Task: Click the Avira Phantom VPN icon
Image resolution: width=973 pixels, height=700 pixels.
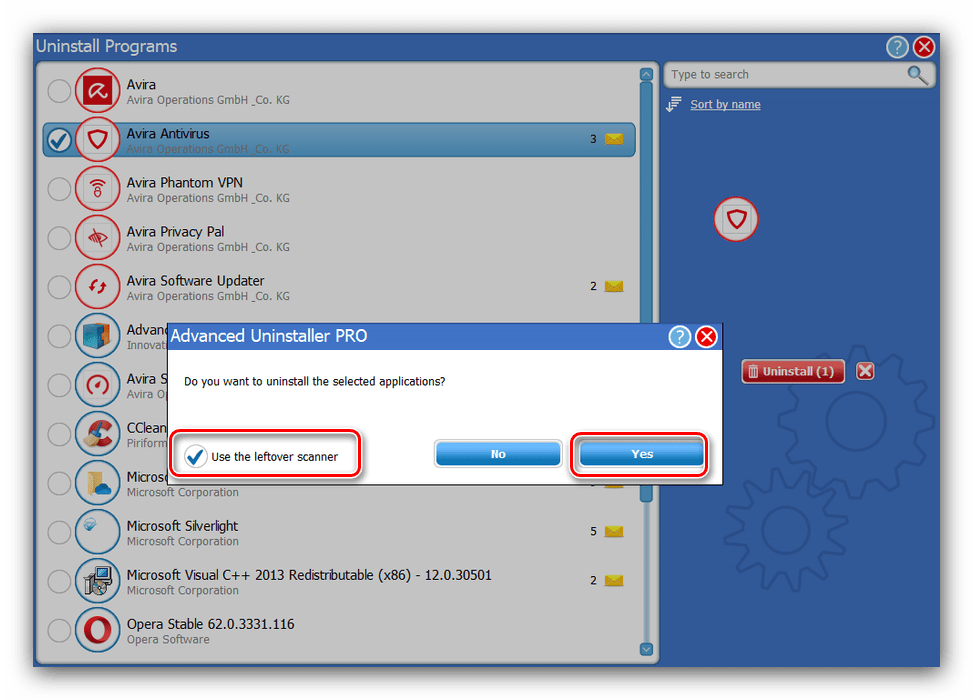Action: [x=97, y=189]
